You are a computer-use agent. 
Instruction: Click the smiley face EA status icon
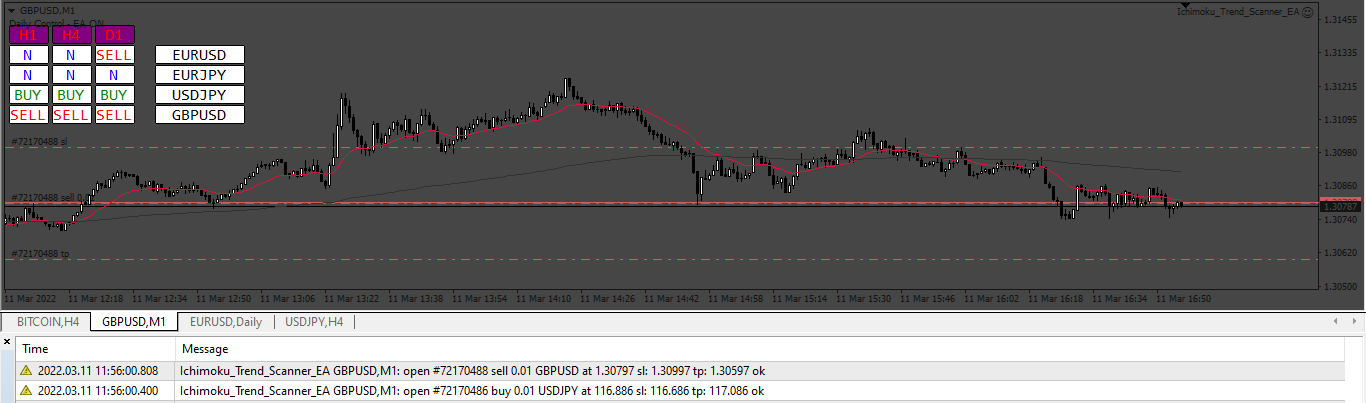tap(1307, 12)
